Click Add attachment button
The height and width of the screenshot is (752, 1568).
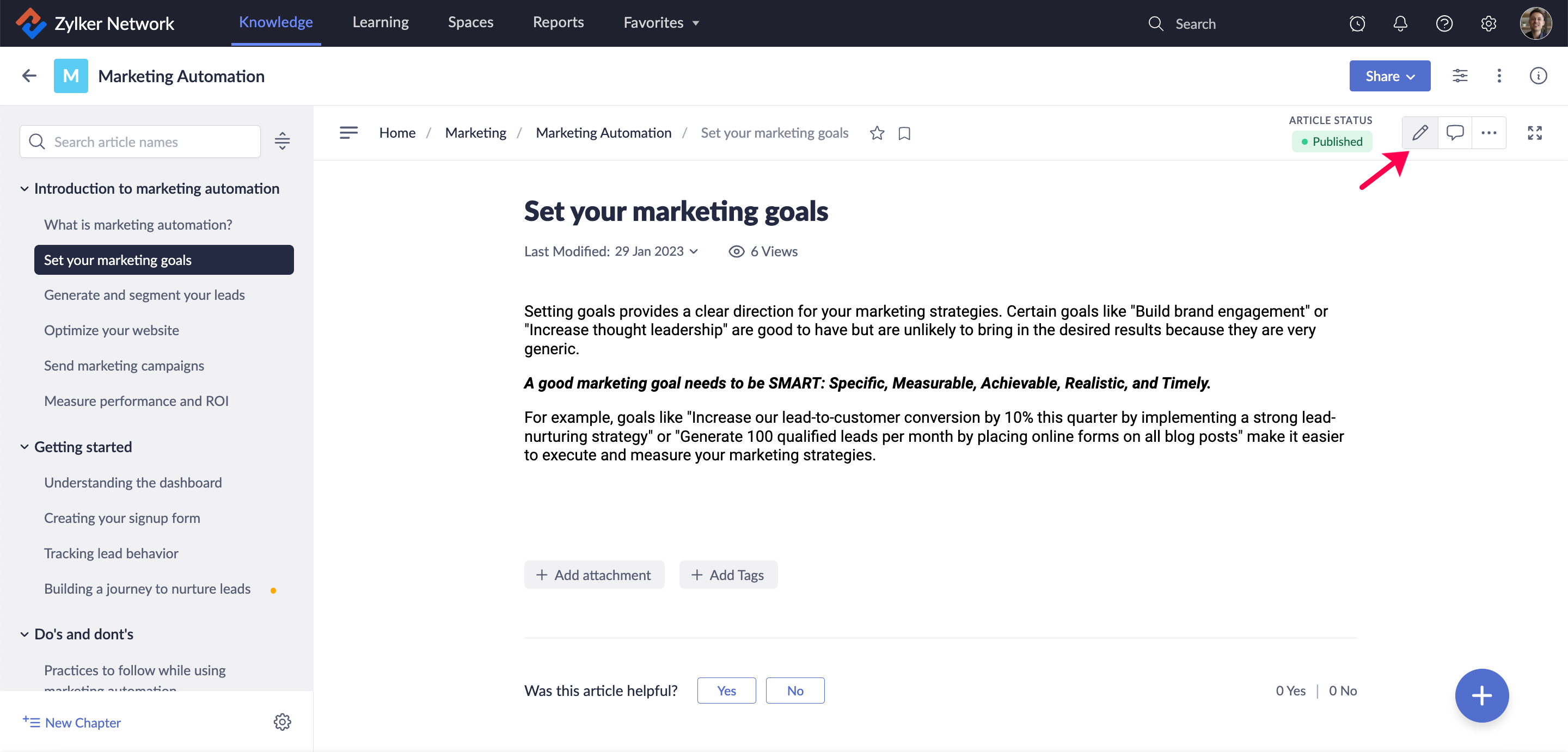(593, 575)
